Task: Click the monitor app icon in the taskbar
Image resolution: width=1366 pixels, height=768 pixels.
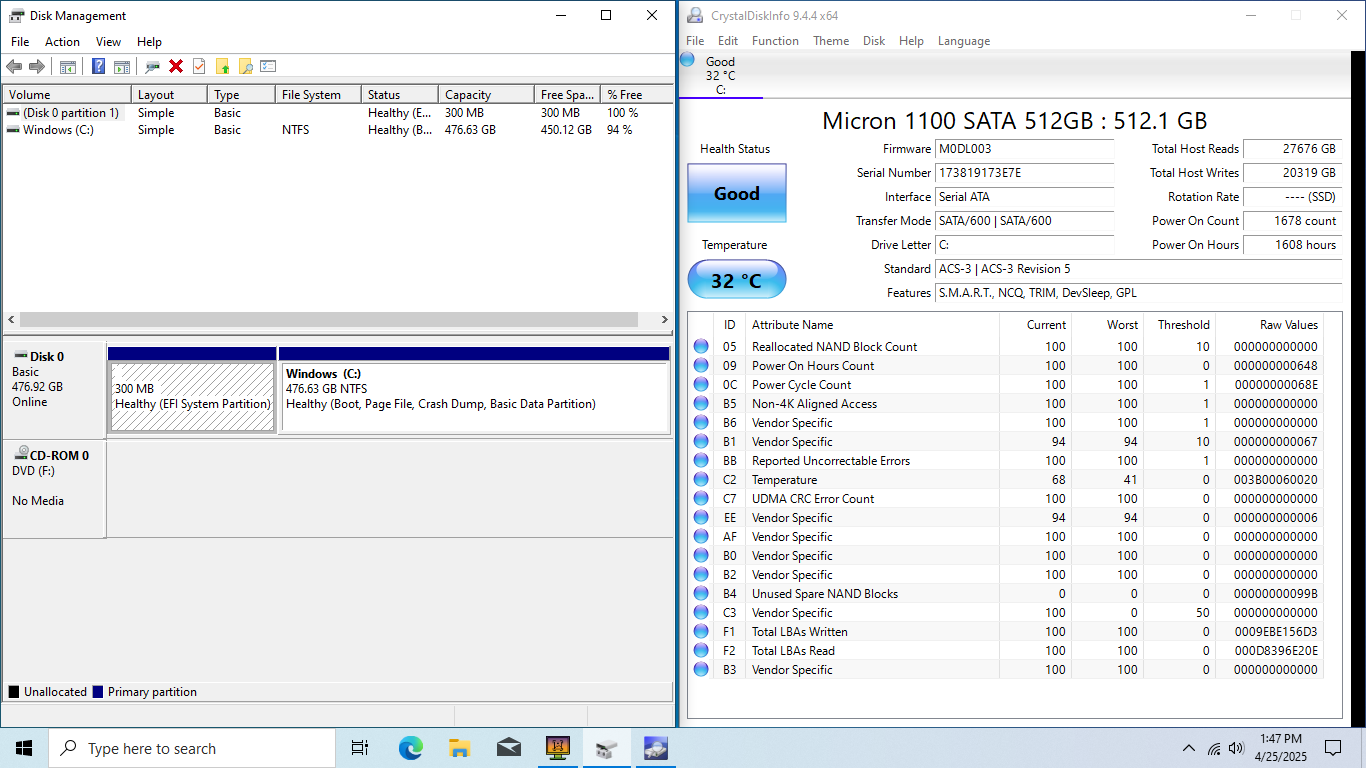Action: (x=557, y=748)
